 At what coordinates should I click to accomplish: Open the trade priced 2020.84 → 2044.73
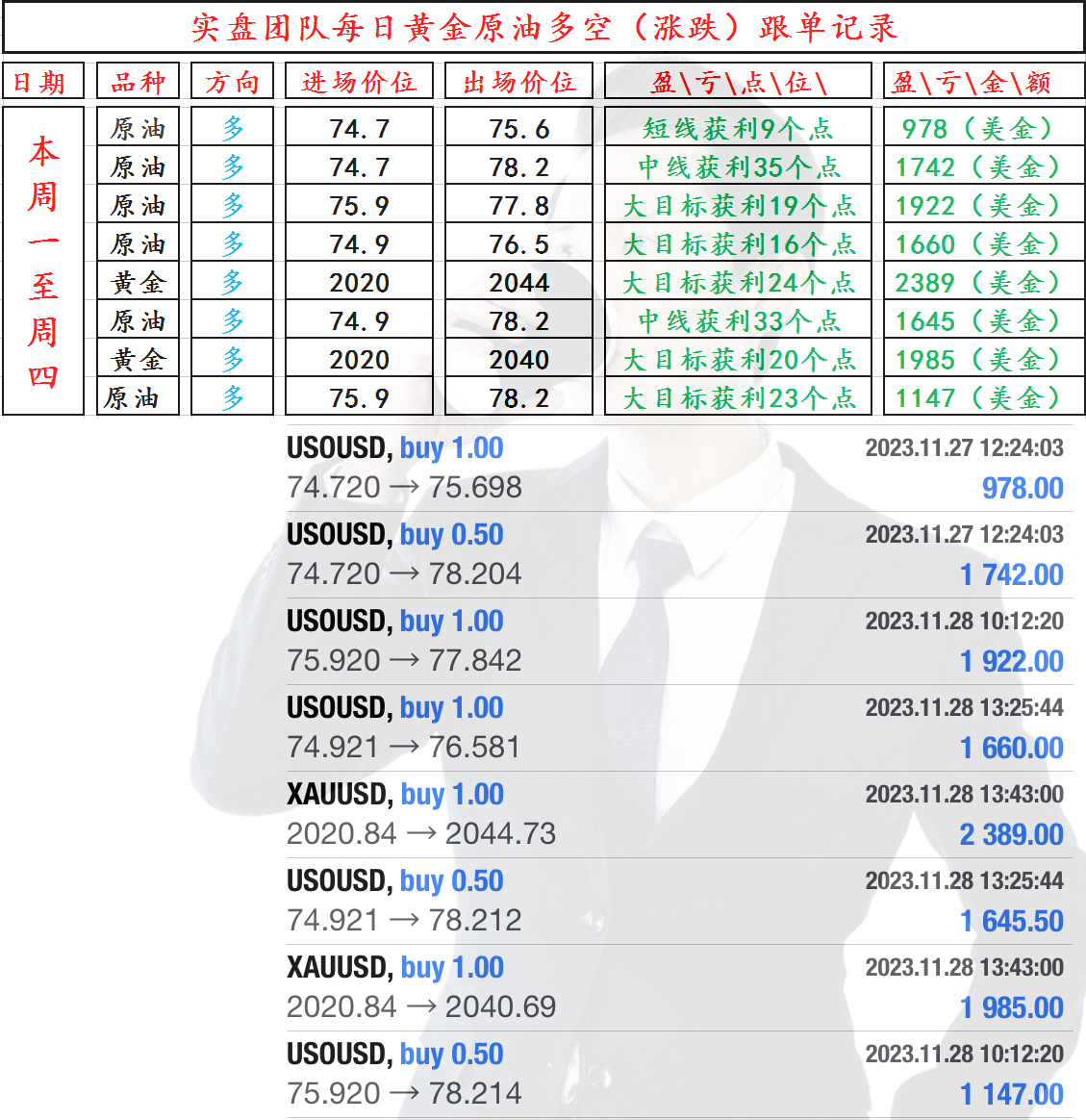(x=679, y=814)
